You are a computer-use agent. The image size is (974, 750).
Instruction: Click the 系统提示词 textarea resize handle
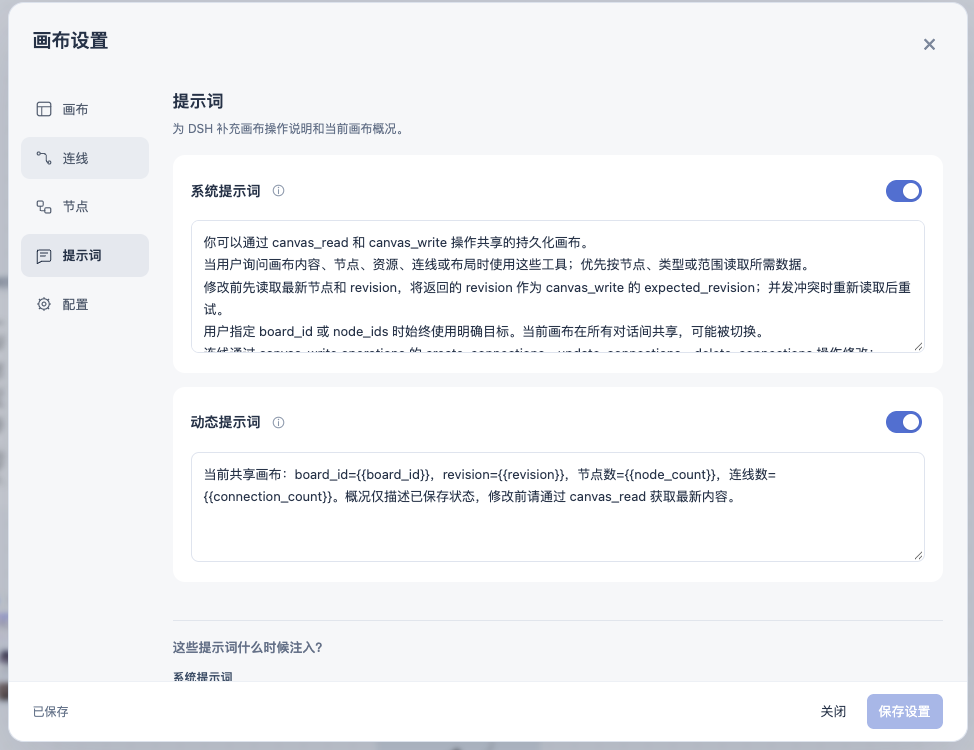point(919,347)
